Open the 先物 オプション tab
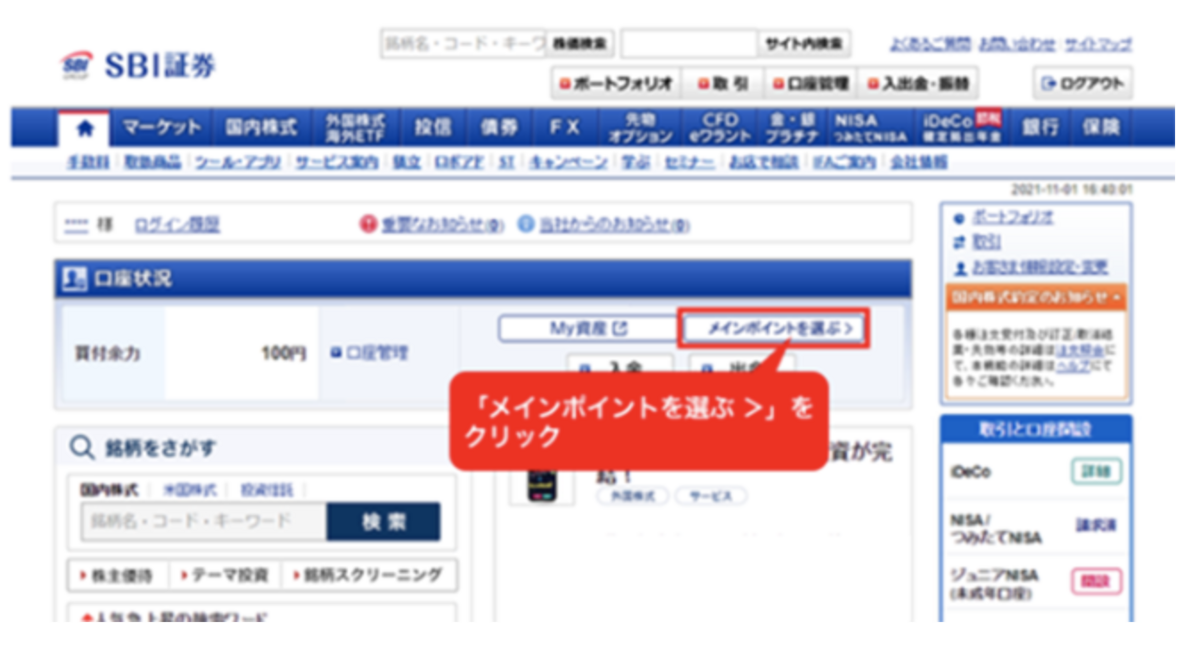This screenshot has width=1200, height=663. (640, 128)
